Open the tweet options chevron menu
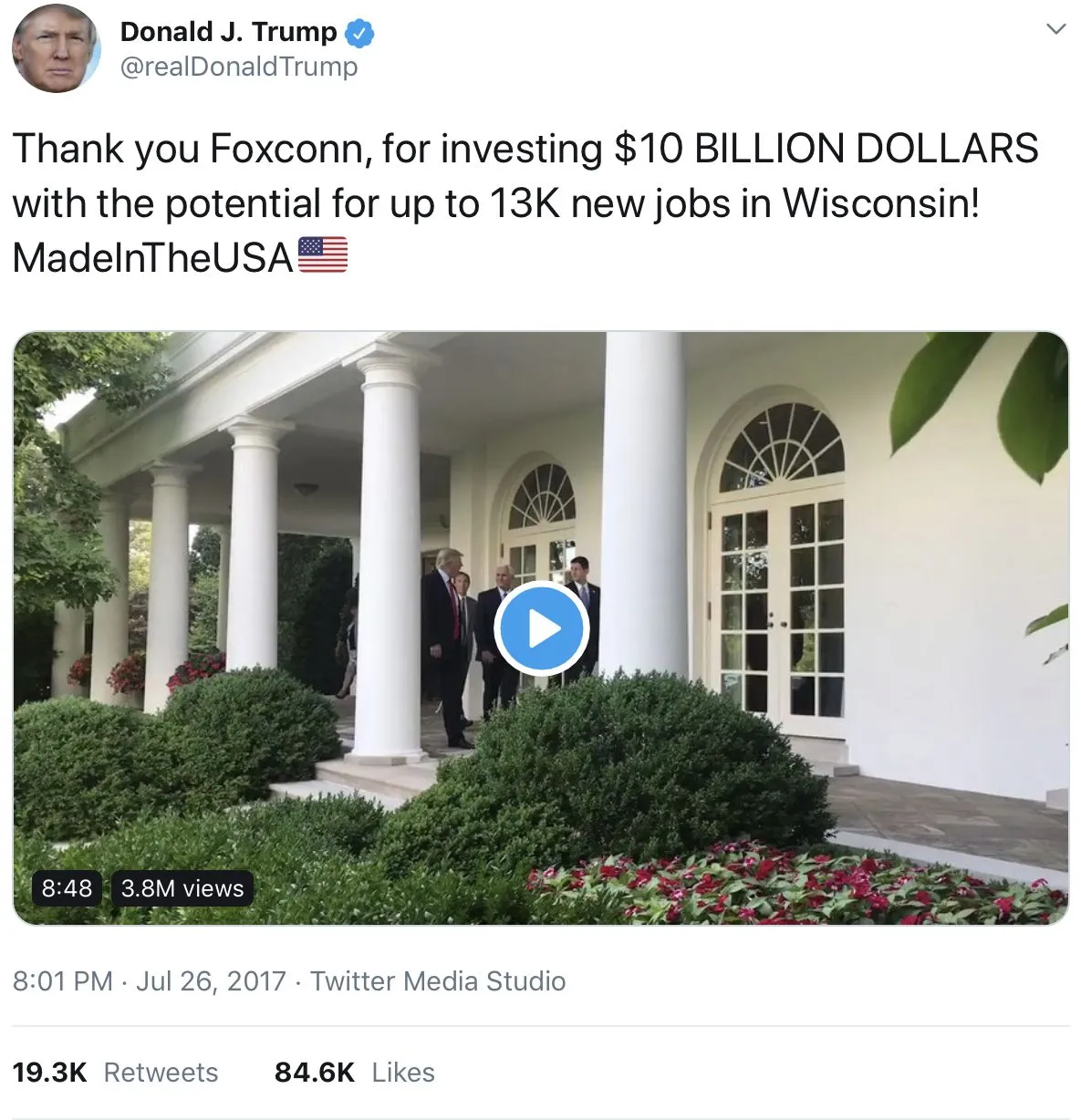 point(1055,29)
